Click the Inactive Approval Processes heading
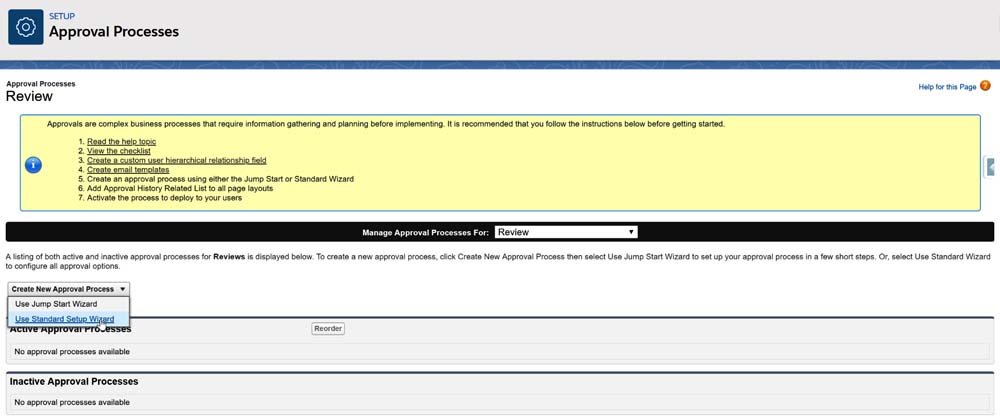This screenshot has height=420, width=1000. [74, 381]
